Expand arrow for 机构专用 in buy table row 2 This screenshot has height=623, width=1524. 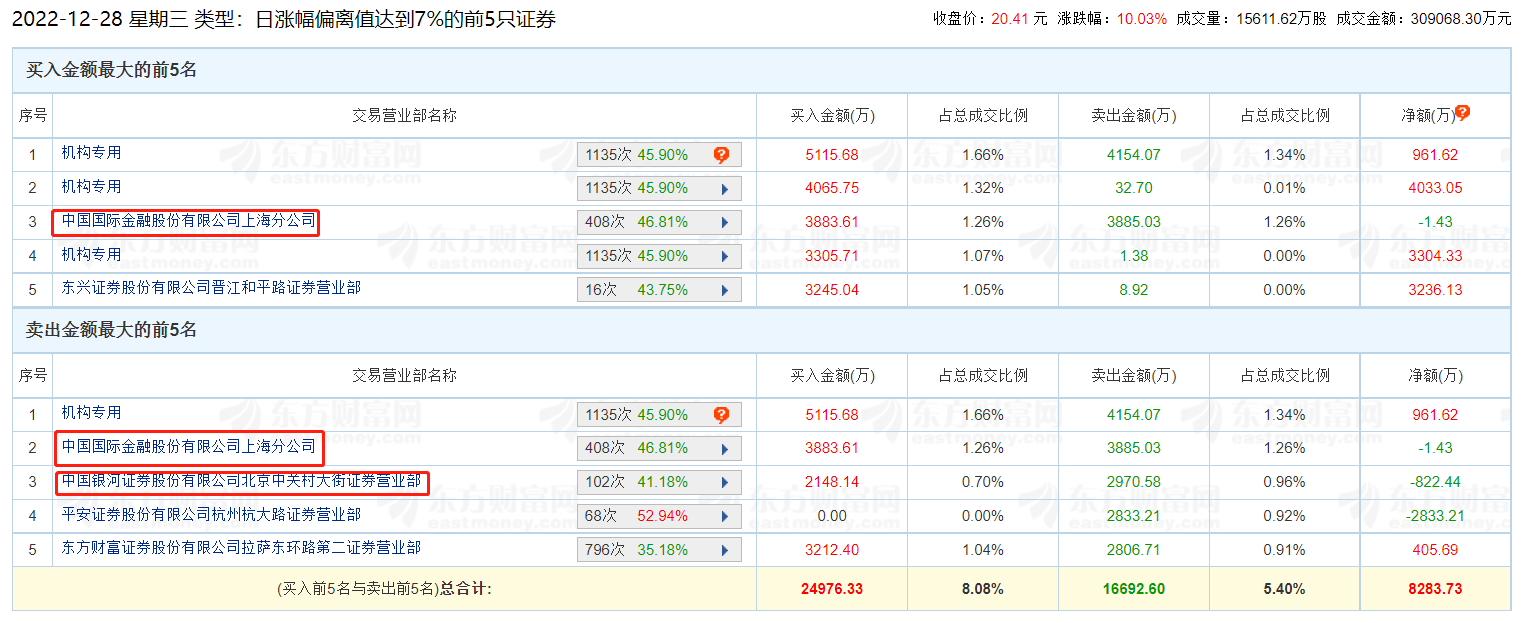coord(724,188)
